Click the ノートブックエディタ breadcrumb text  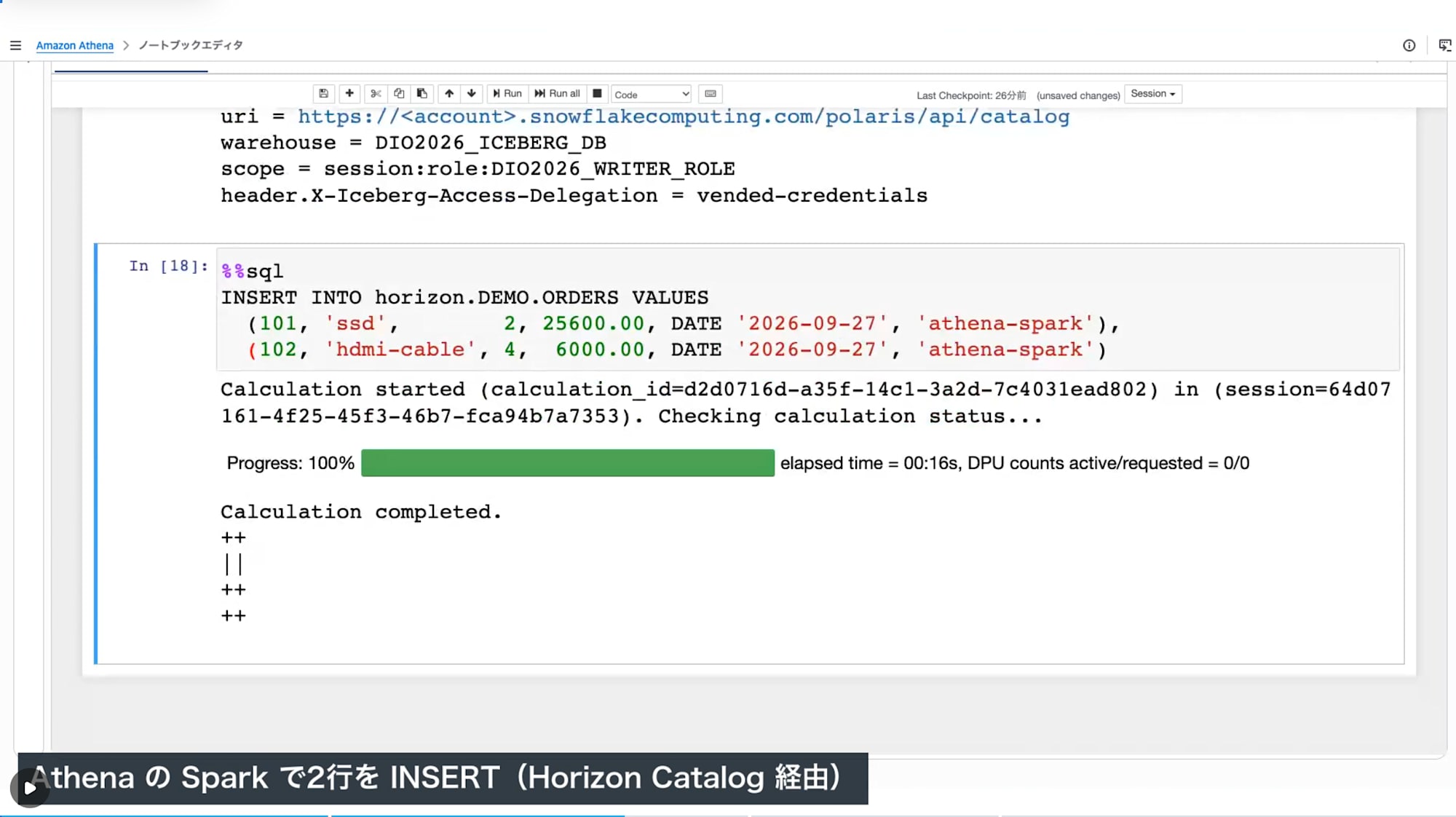[x=191, y=45]
